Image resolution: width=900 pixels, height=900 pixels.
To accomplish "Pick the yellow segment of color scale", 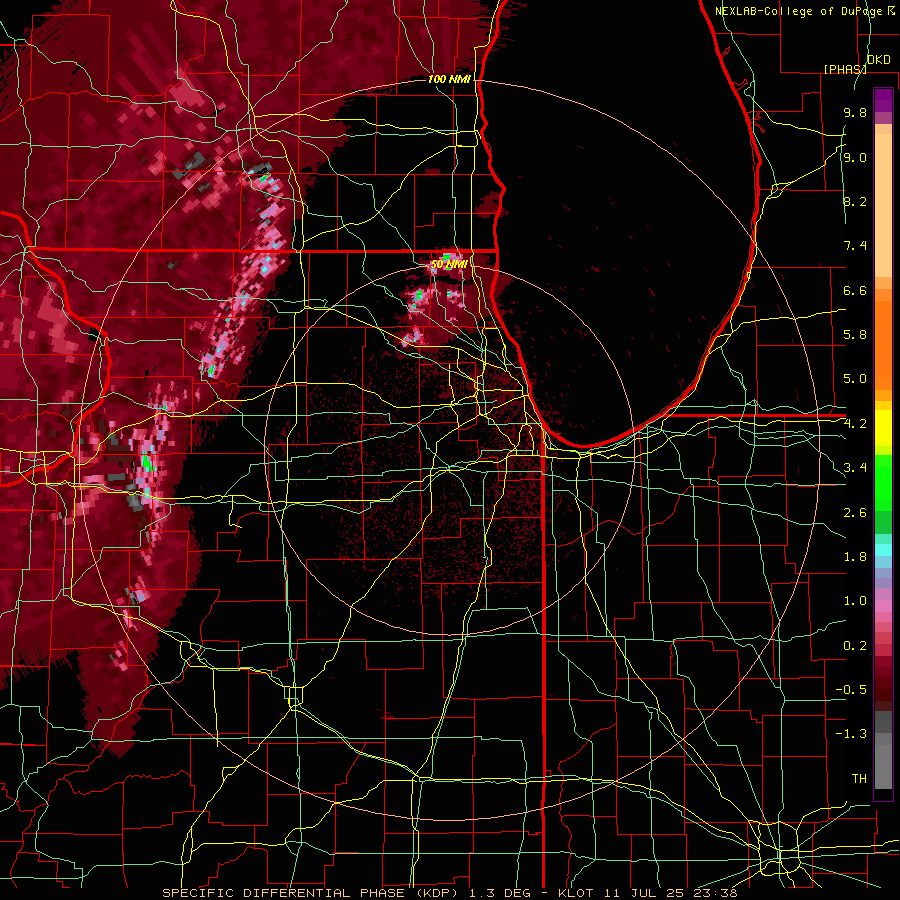I will (x=883, y=428).
